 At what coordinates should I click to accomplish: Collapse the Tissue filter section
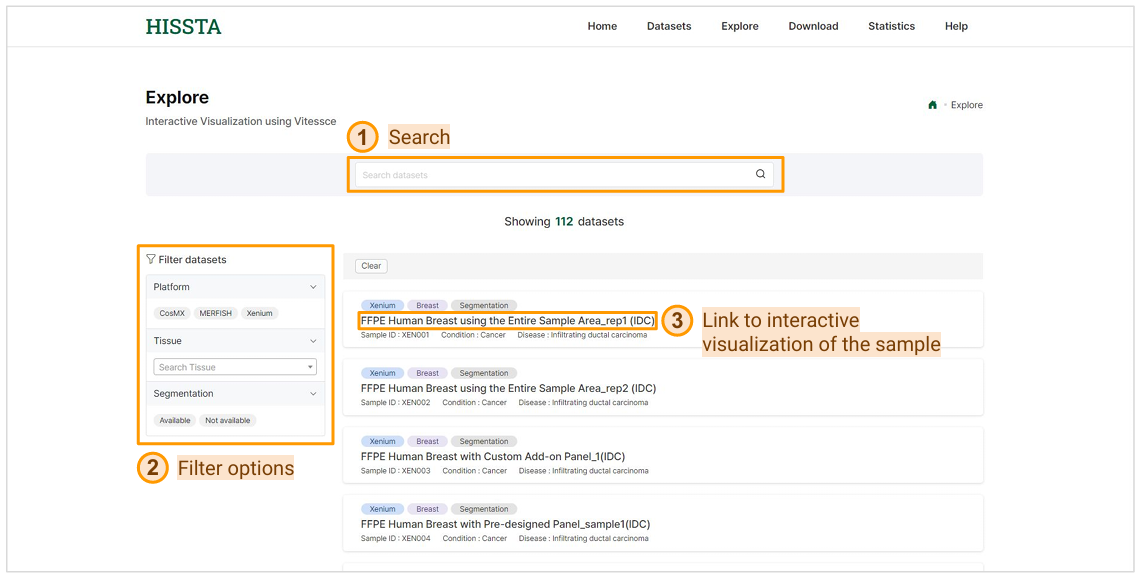313,341
